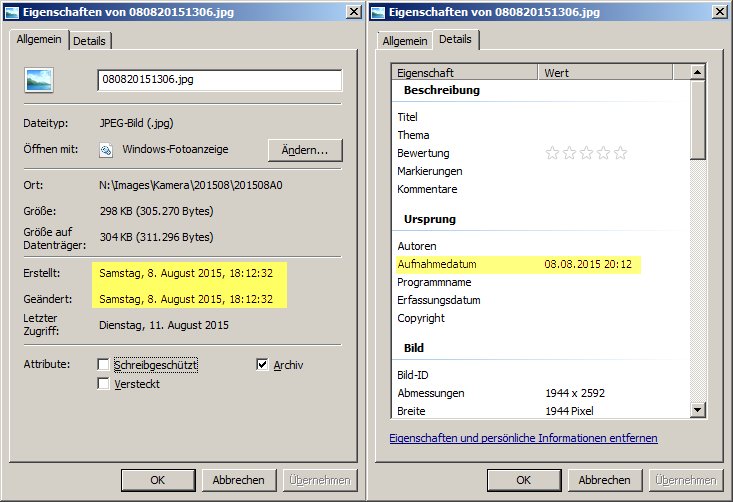Click Eigenschaften und persönliche Informationen entfernen link
This screenshot has width=733, height=502.
[x=523, y=438]
